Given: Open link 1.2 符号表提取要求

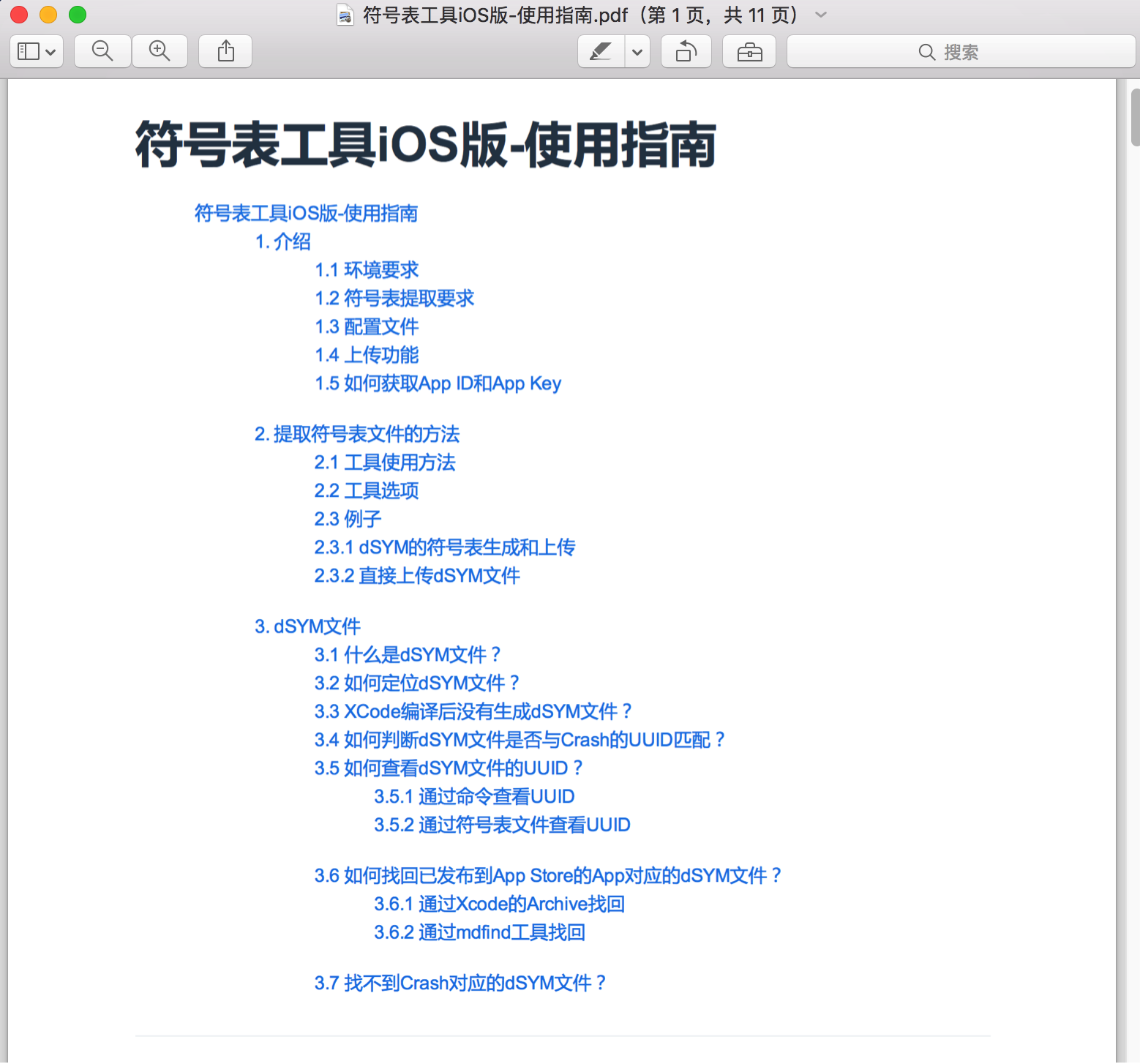Looking at the screenshot, I should (x=394, y=299).
